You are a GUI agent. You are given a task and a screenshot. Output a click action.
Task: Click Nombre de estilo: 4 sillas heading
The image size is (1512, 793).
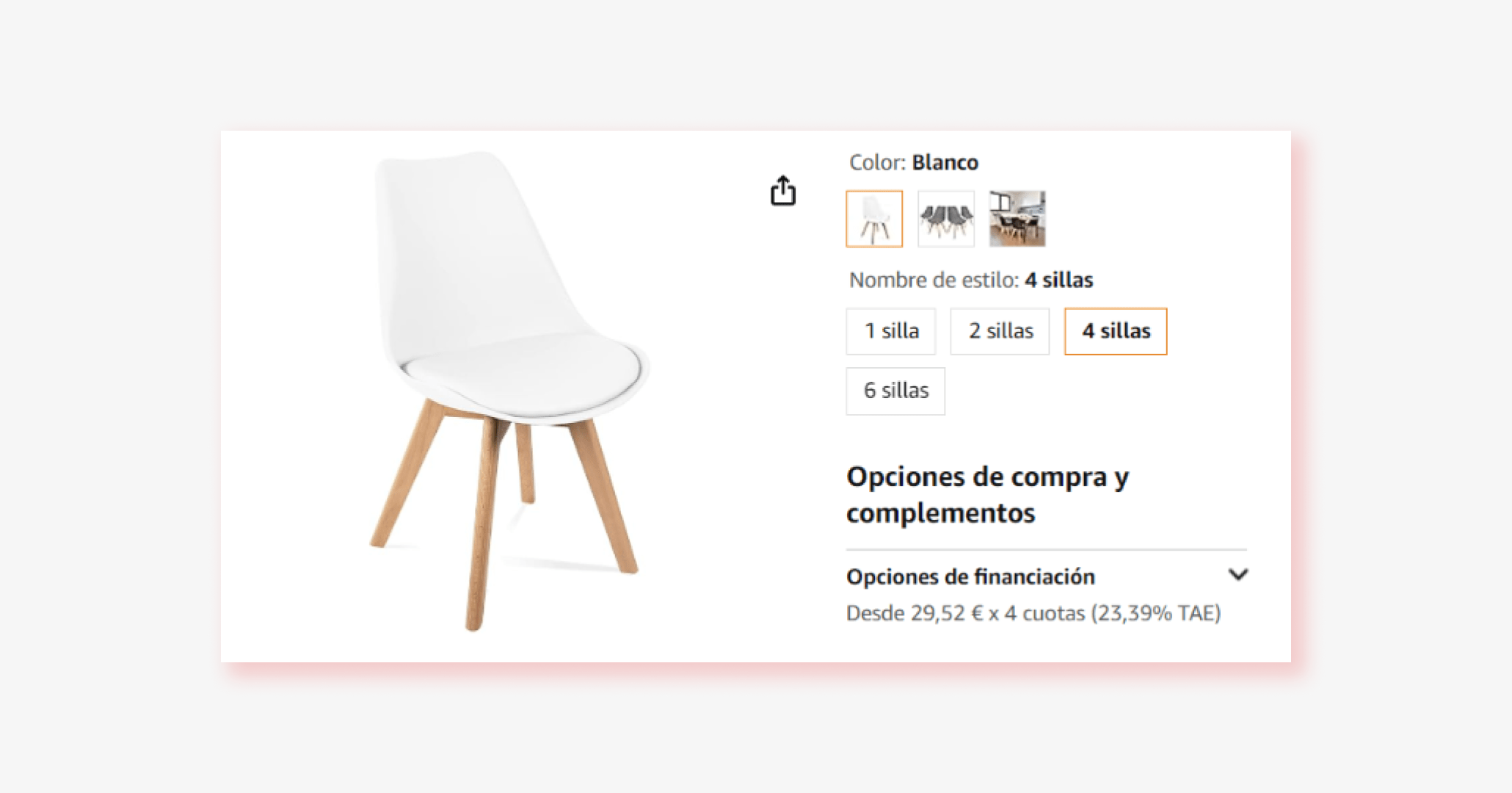970,280
